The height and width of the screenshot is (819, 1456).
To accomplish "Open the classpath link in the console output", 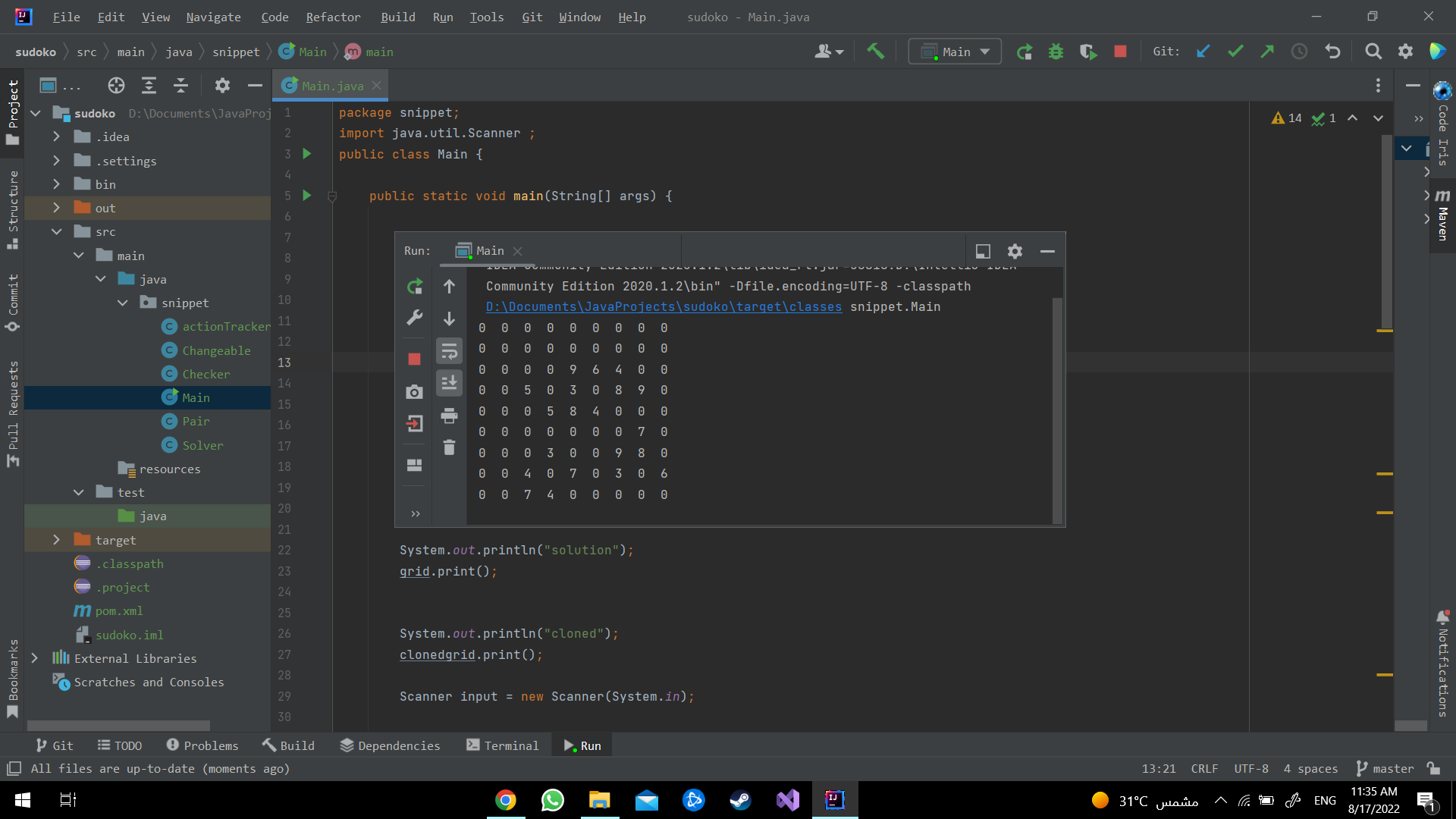I will (x=663, y=306).
